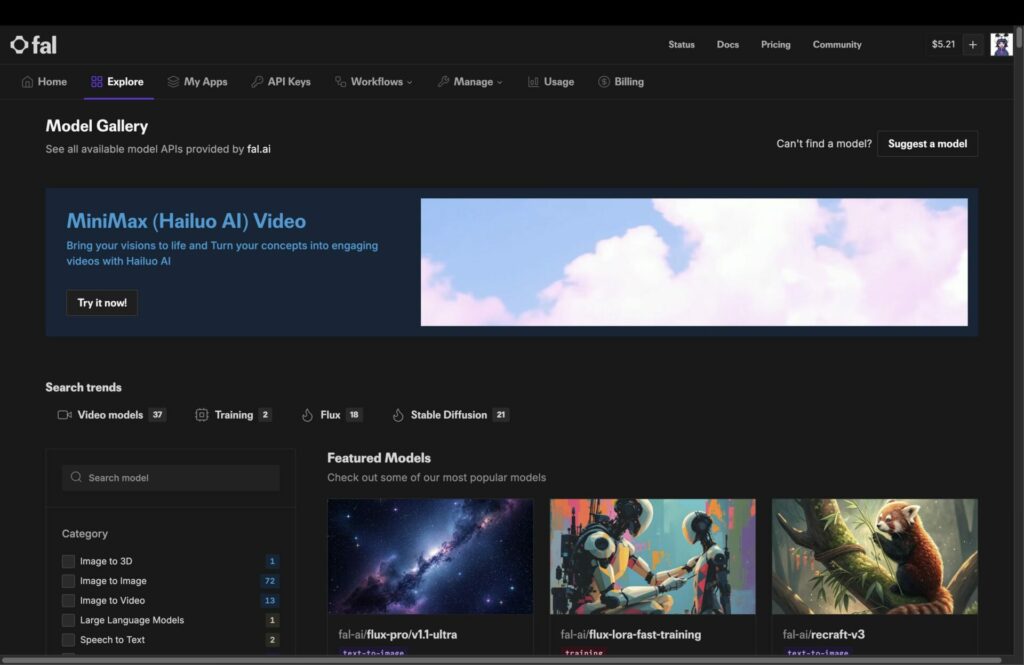This screenshot has width=1024, height=665.
Task: Click the fal logo icon
Action: 19,45
